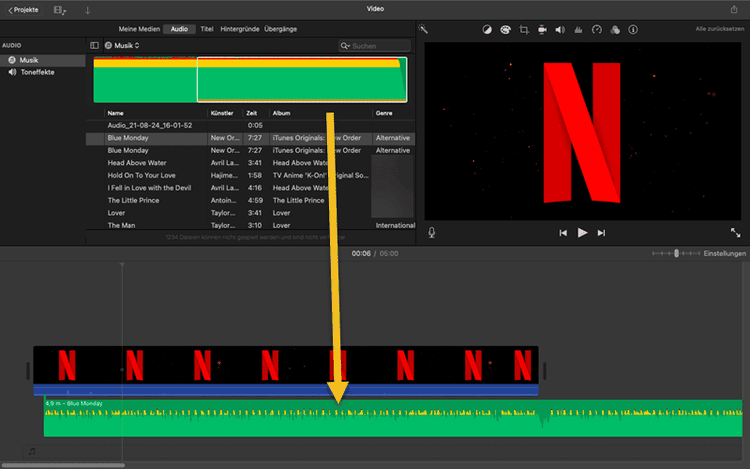Click Alle zurücksetzen

719,29
